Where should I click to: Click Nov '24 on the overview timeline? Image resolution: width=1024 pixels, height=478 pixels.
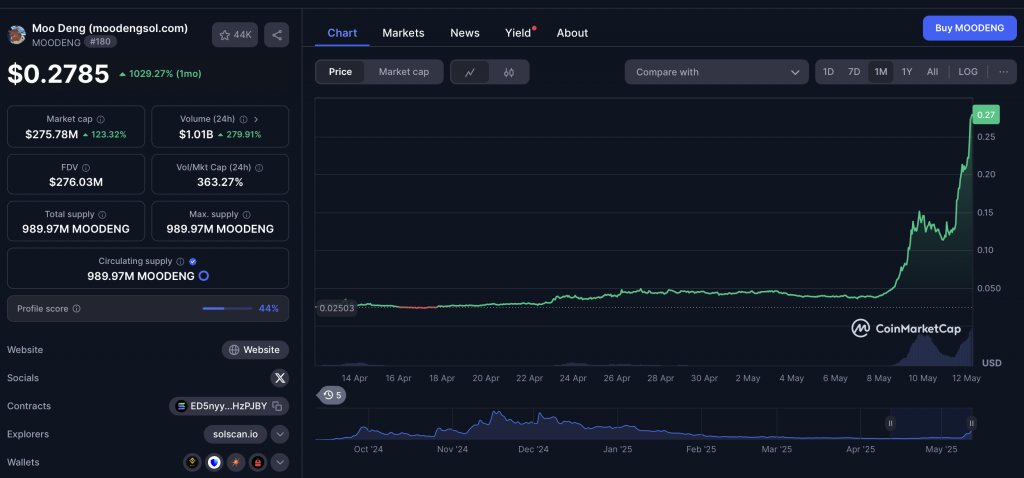[453, 449]
